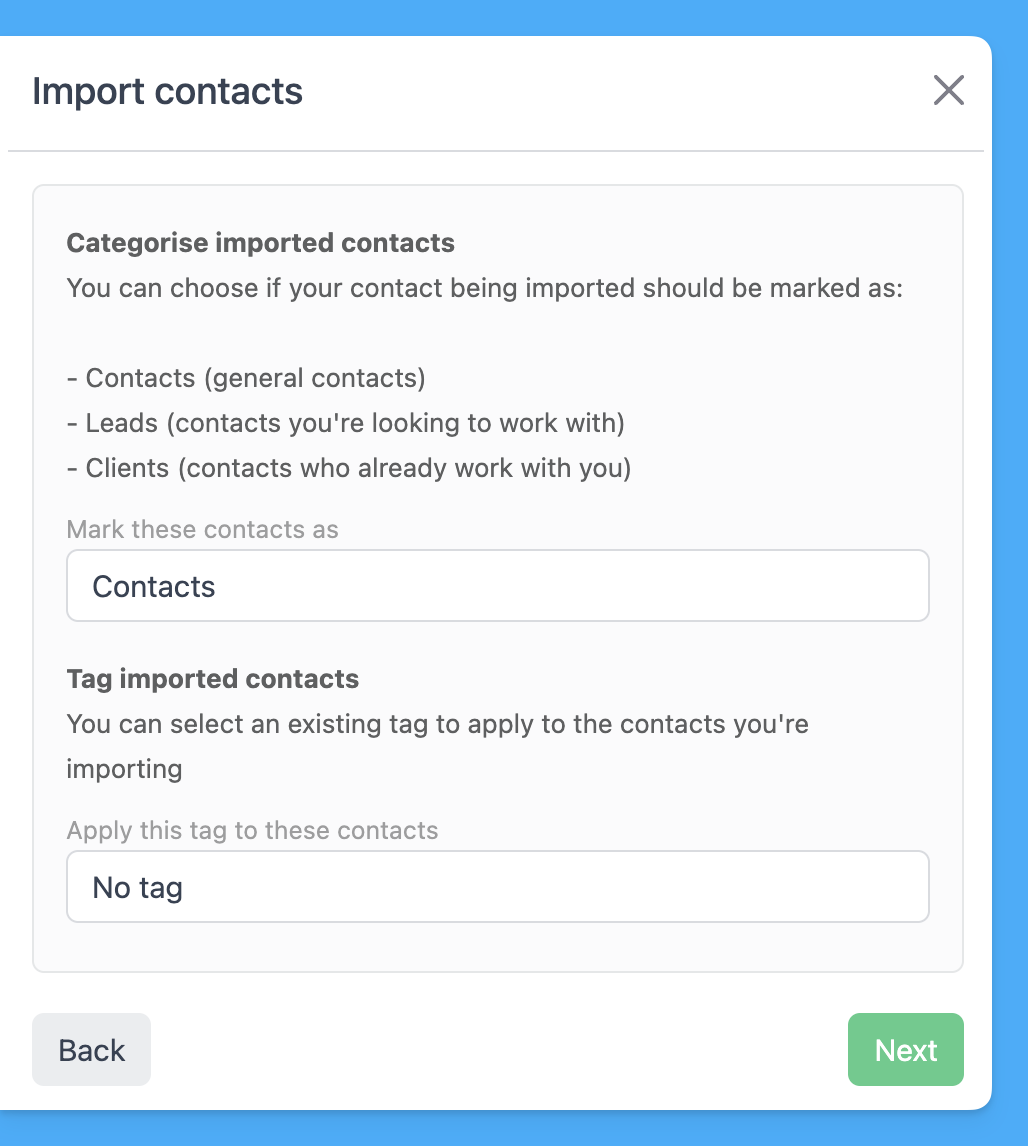The image size is (1028, 1146).
Task: Expand the "No tag" tag selector
Action: 497,887
